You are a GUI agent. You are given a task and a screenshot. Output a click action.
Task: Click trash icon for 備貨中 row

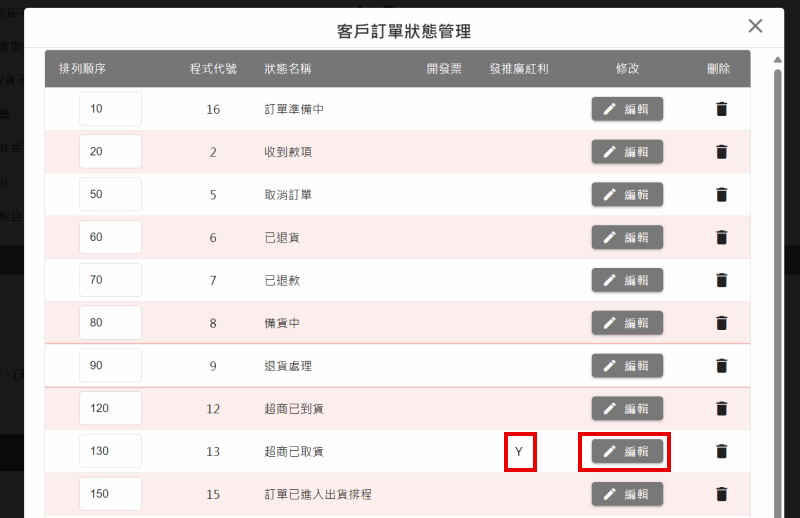click(x=721, y=323)
